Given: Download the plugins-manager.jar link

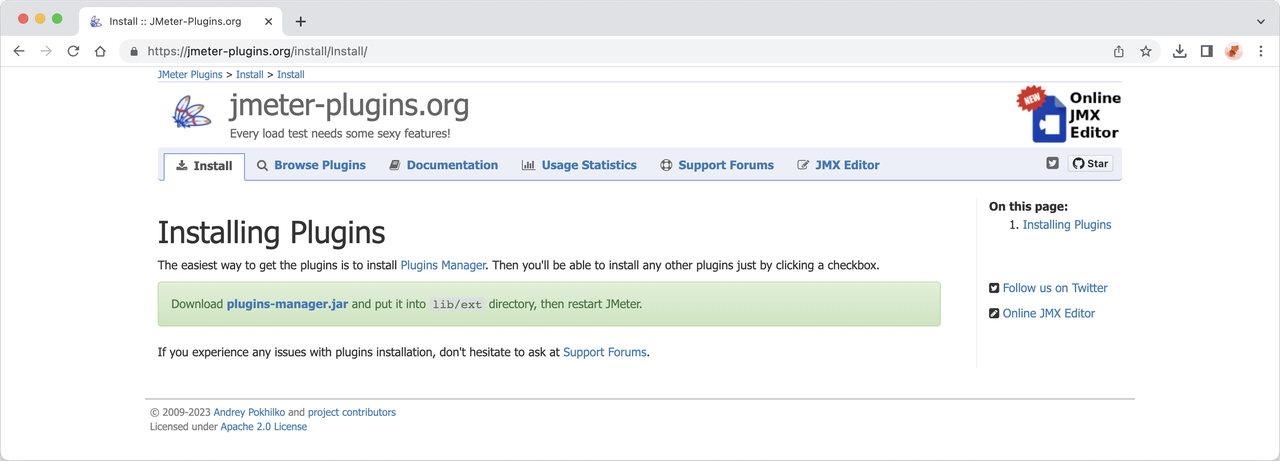Looking at the screenshot, I should point(287,304).
